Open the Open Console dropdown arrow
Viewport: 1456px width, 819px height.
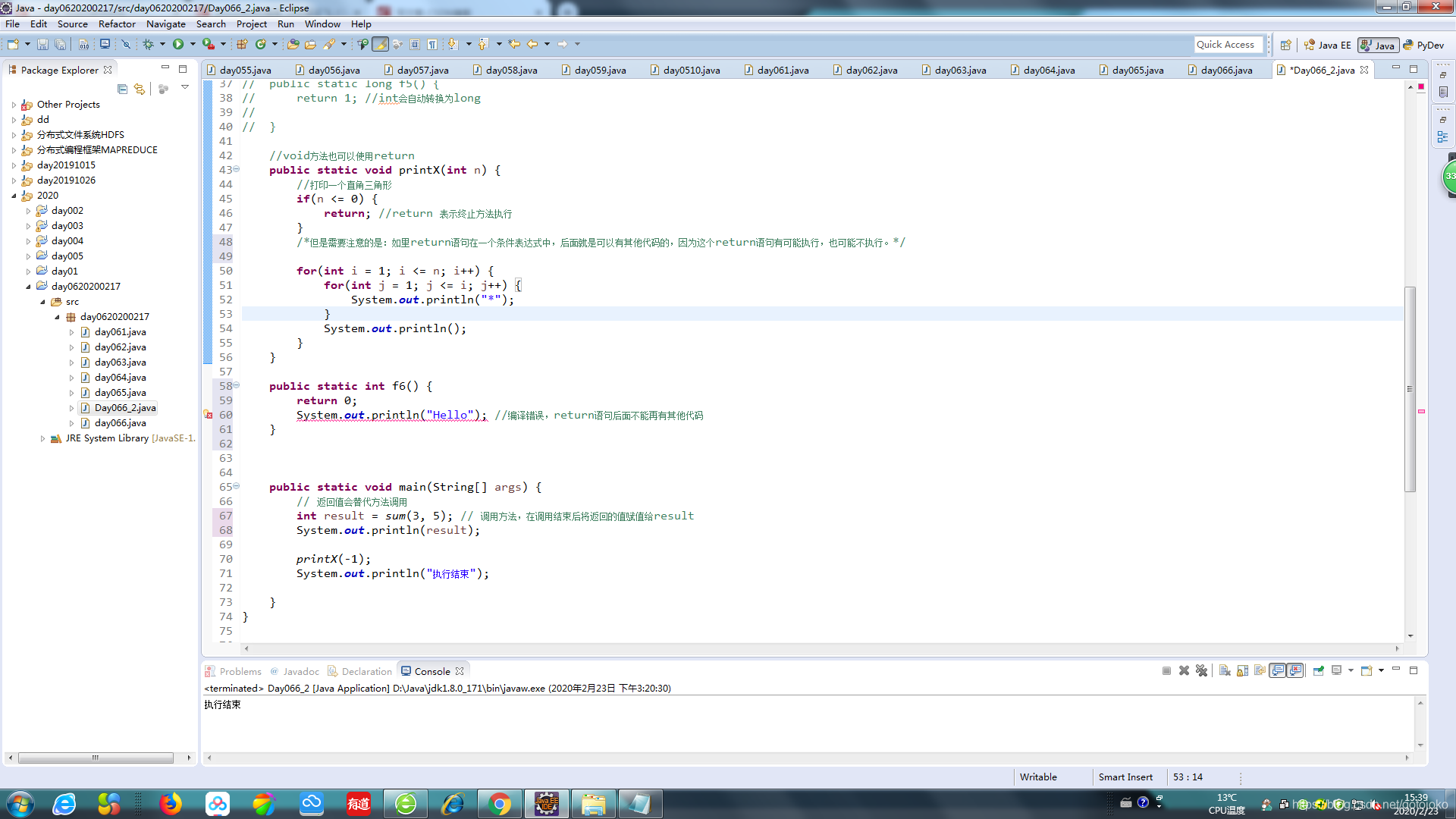point(1381,670)
